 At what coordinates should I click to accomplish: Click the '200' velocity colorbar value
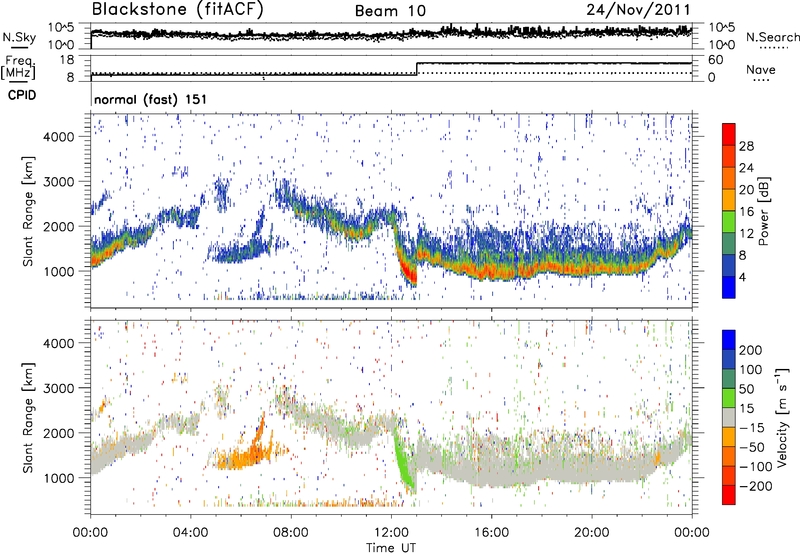751,350
